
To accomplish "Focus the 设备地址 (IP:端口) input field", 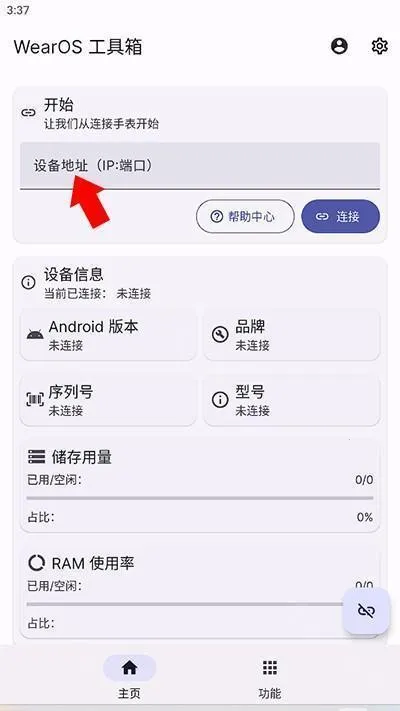I will [200, 166].
